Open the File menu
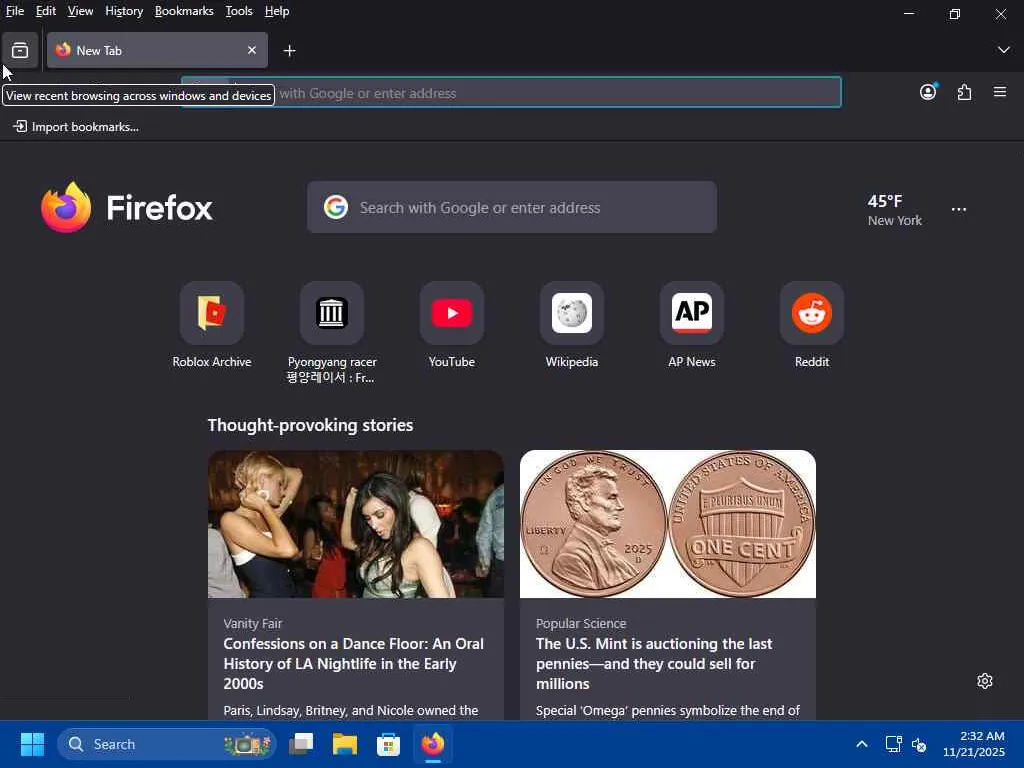 click(14, 11)
